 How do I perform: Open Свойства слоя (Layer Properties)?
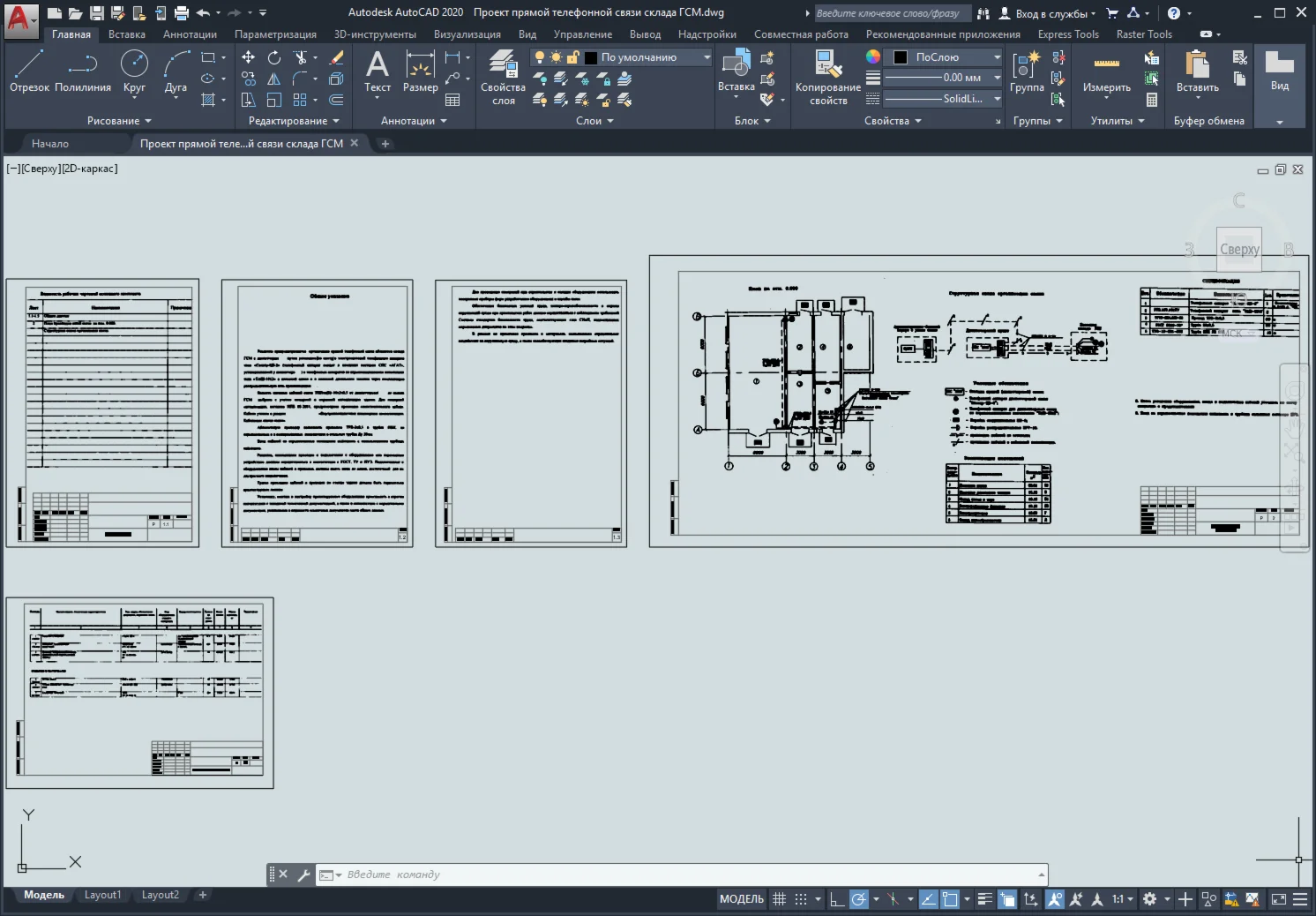[504, 78]
